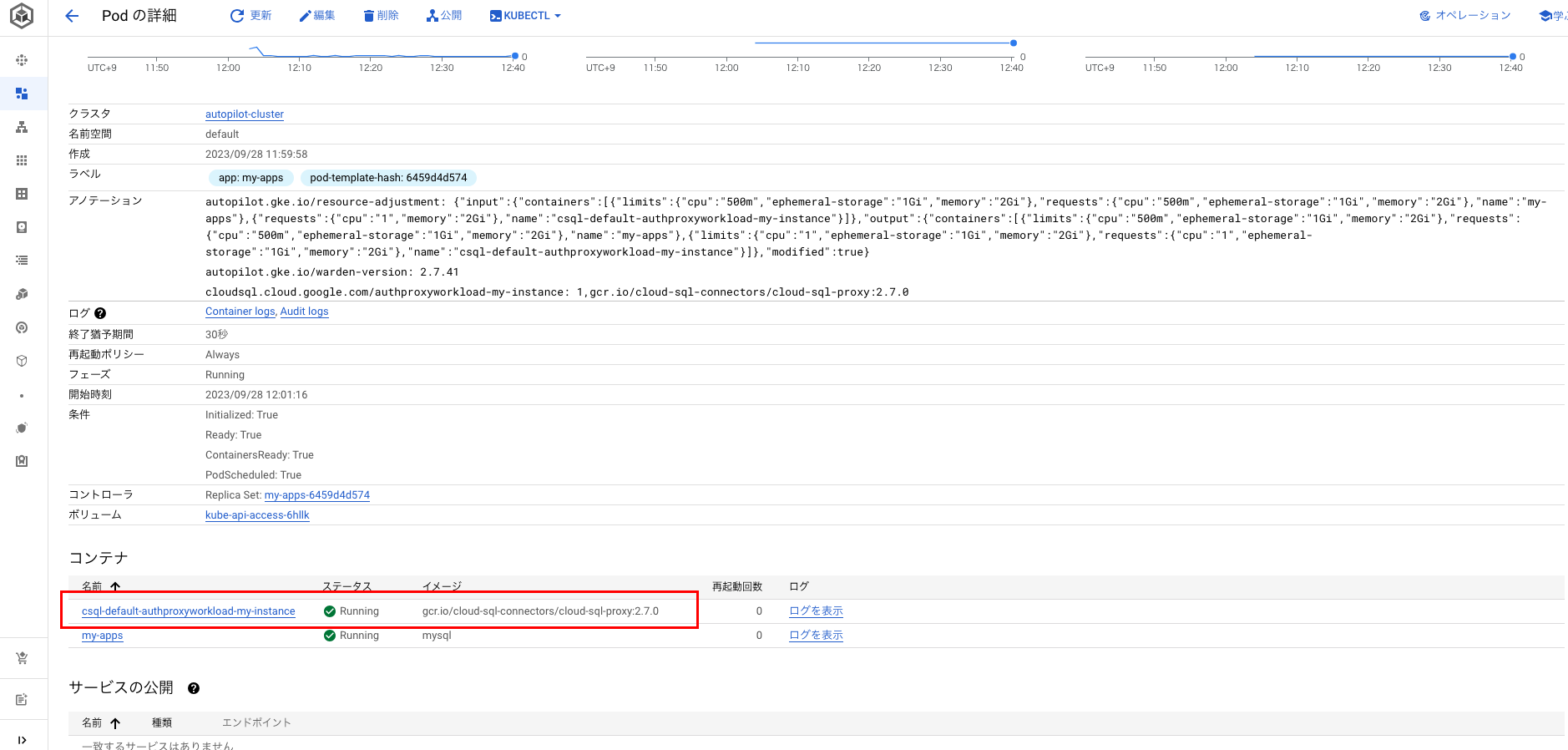Click the app: my-apps label chip
This screenshot has width=1568, height=750.
click(x=250, y=178)
